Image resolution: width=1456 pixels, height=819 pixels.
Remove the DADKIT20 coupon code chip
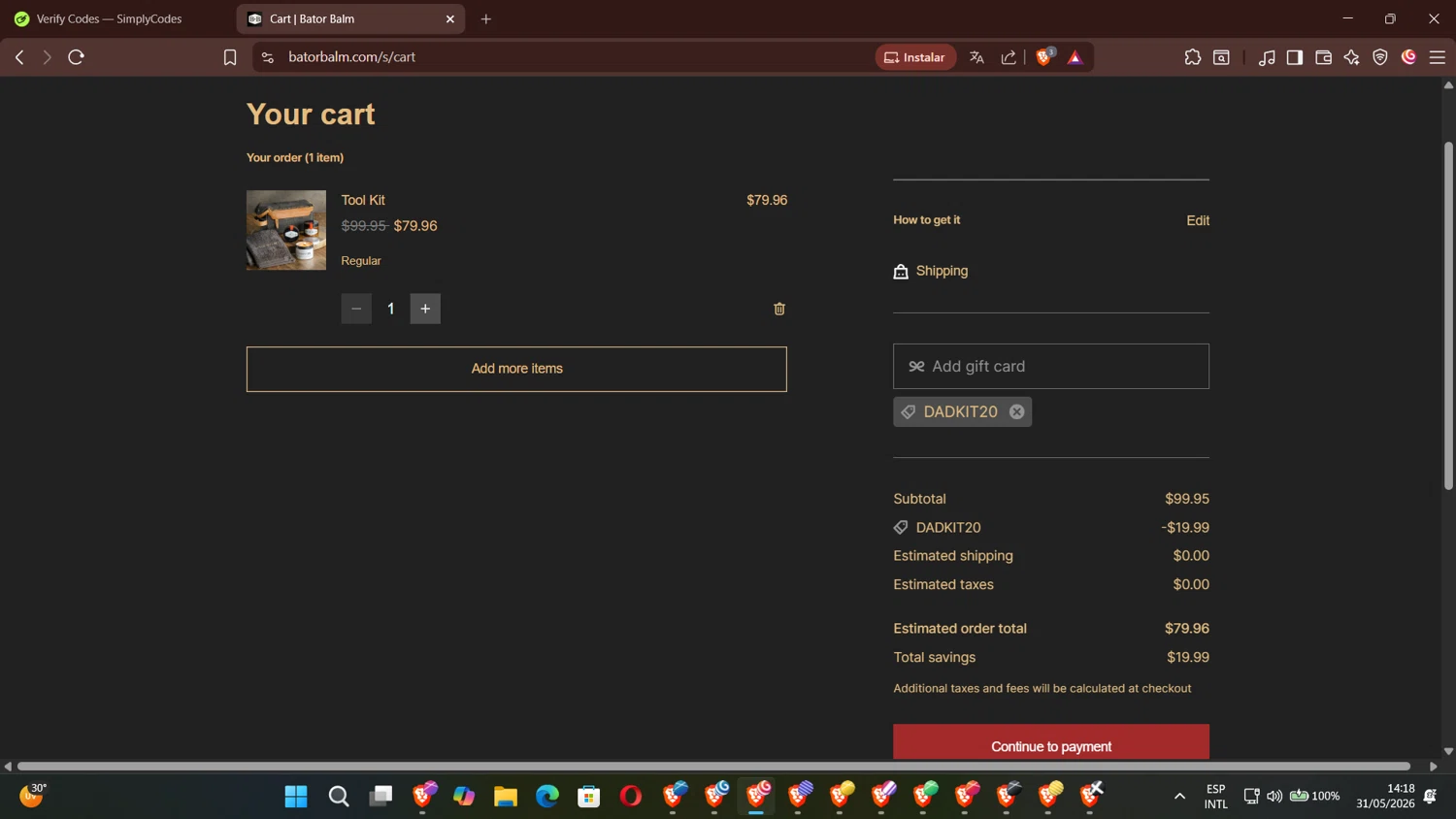pyautogui.click(x=1016, y=411)
